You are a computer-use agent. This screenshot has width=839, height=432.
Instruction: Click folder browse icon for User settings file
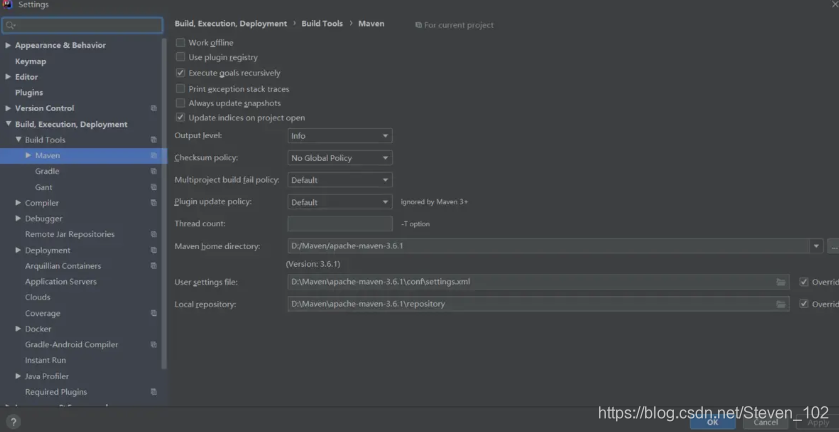[x=781, y=282]
